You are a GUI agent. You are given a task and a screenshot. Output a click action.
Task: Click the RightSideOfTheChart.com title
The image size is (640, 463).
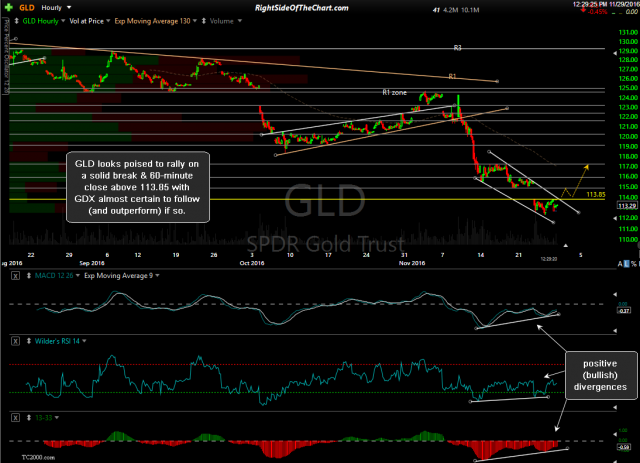[302, 8]
